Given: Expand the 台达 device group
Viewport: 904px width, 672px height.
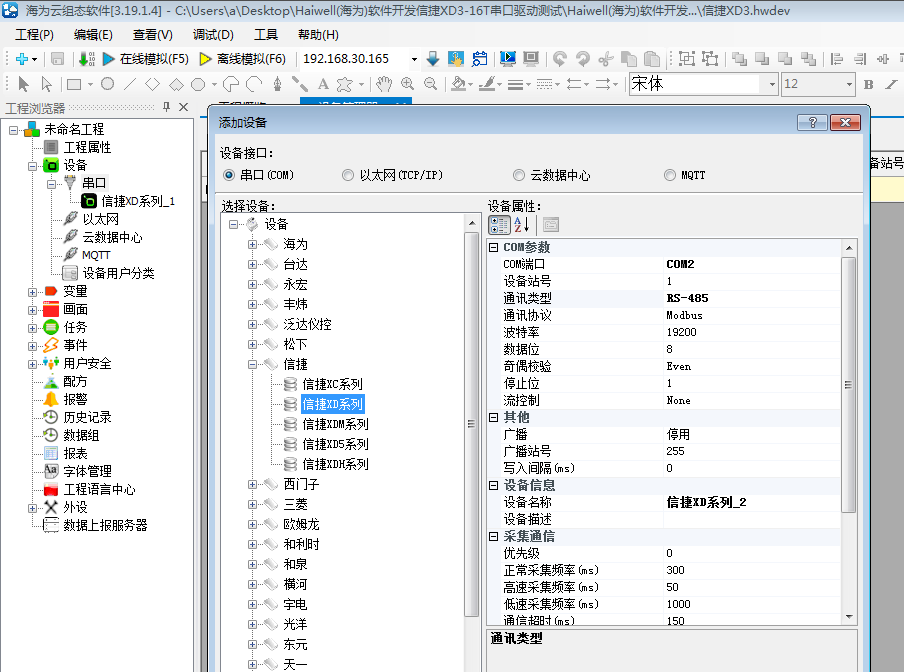Looking at the screenshot, I should [x=252, y=265].
